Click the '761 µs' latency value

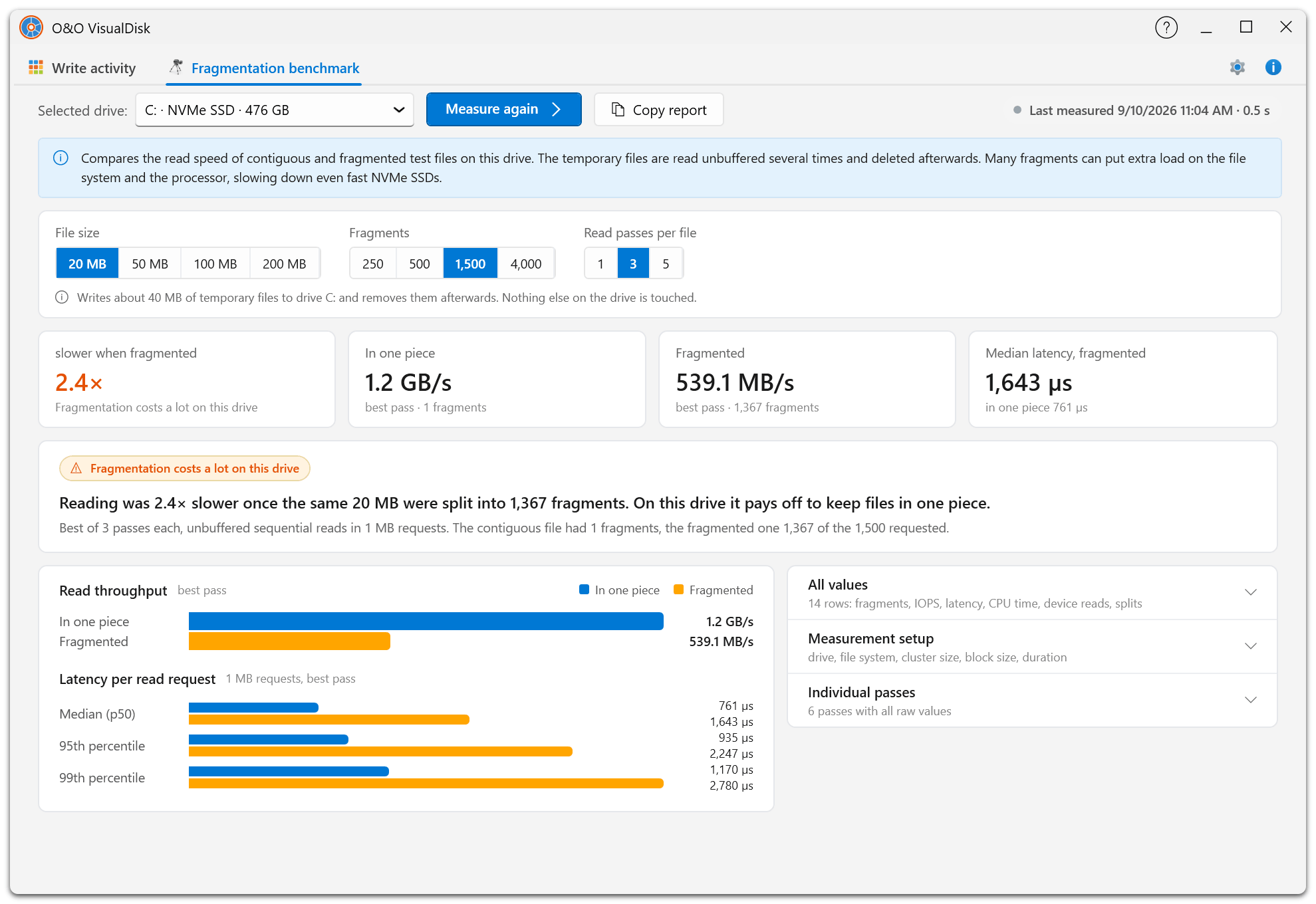coord(736,706)
